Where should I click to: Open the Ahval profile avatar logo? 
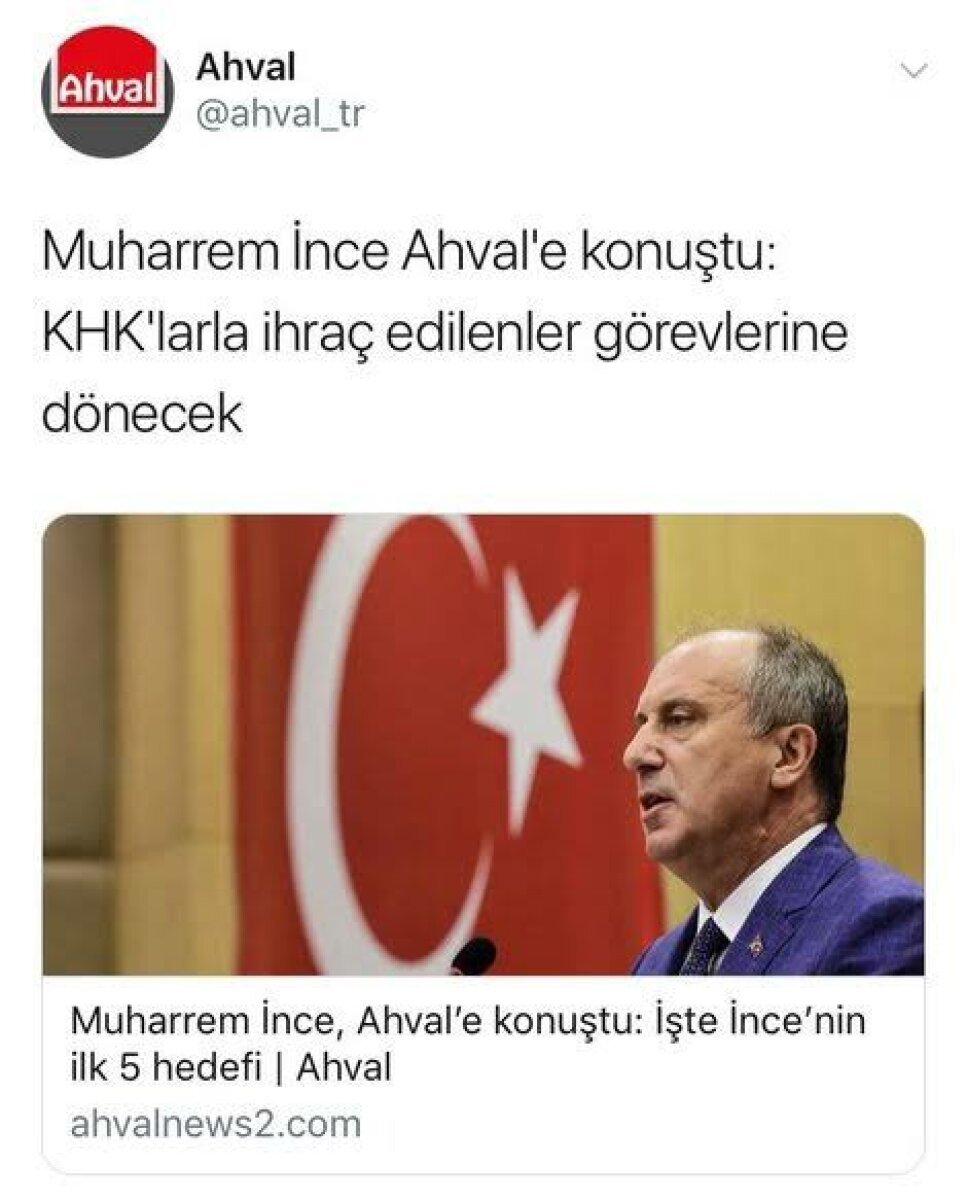tap(107, 92)
